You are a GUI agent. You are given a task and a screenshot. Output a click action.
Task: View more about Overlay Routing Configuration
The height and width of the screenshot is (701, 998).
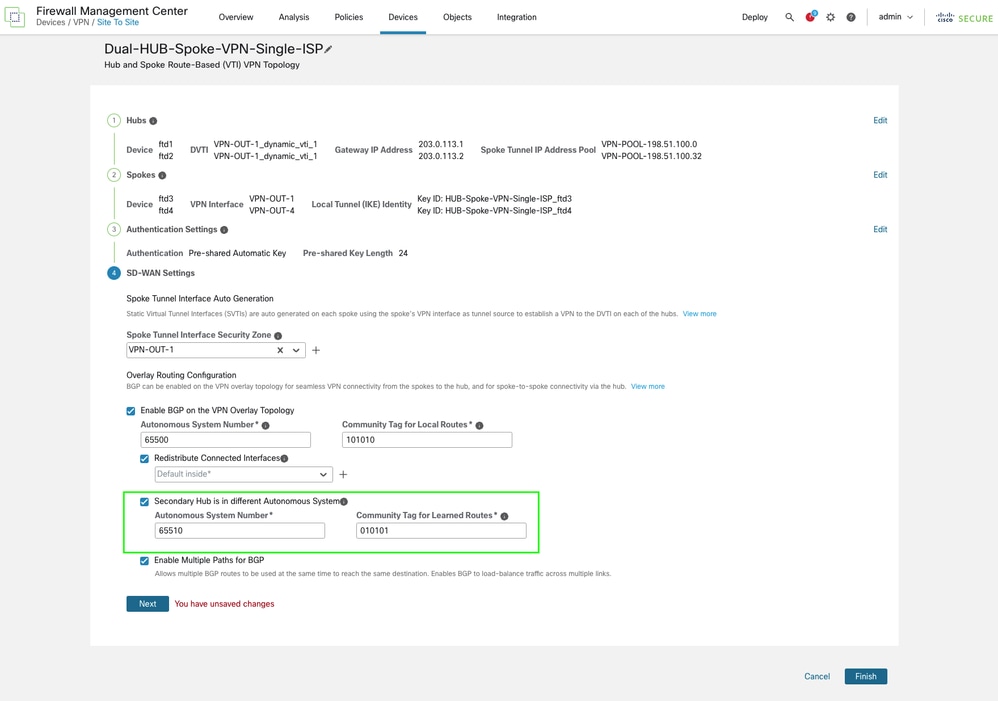[648, 386]
